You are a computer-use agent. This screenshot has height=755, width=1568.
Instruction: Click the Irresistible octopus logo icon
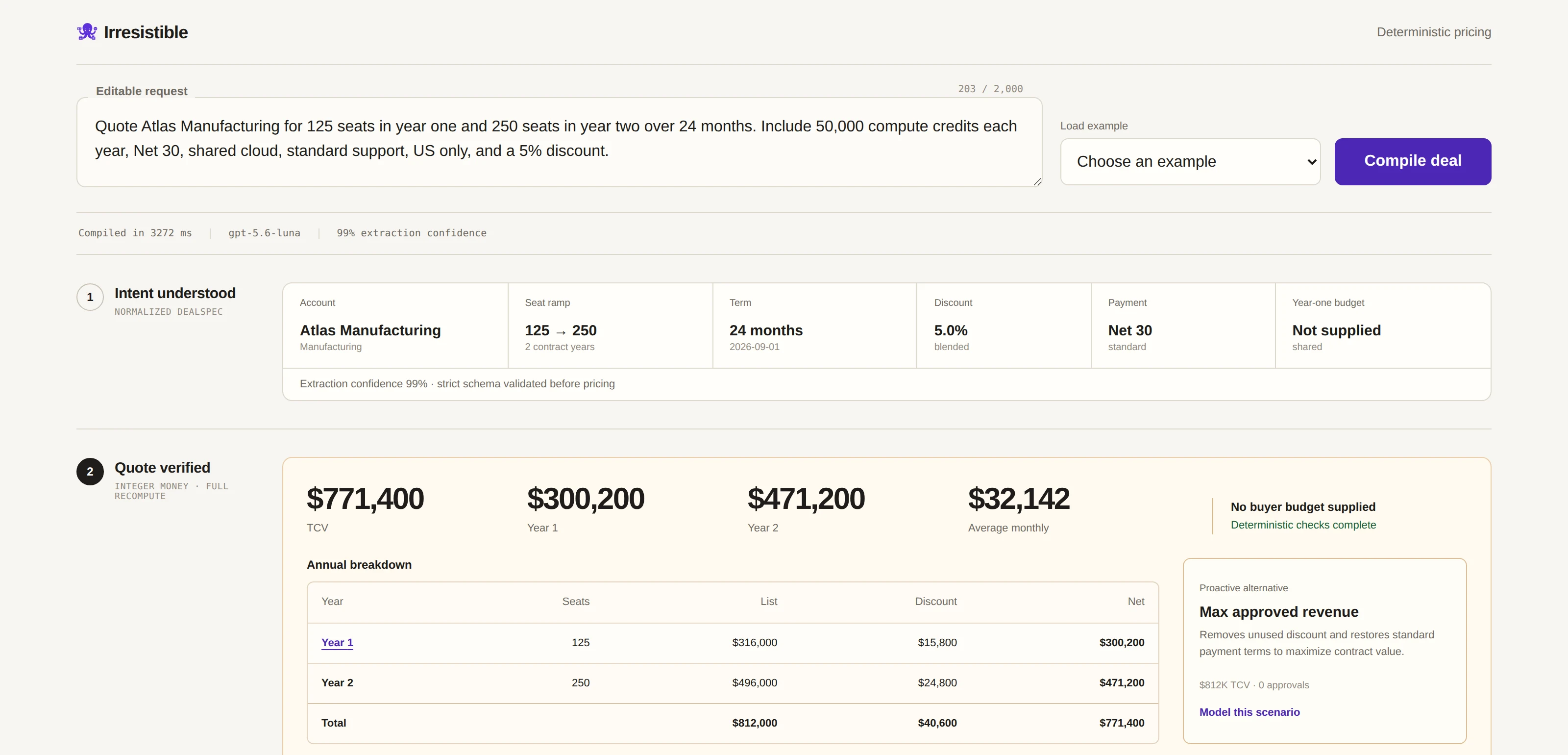coord(87,32)
